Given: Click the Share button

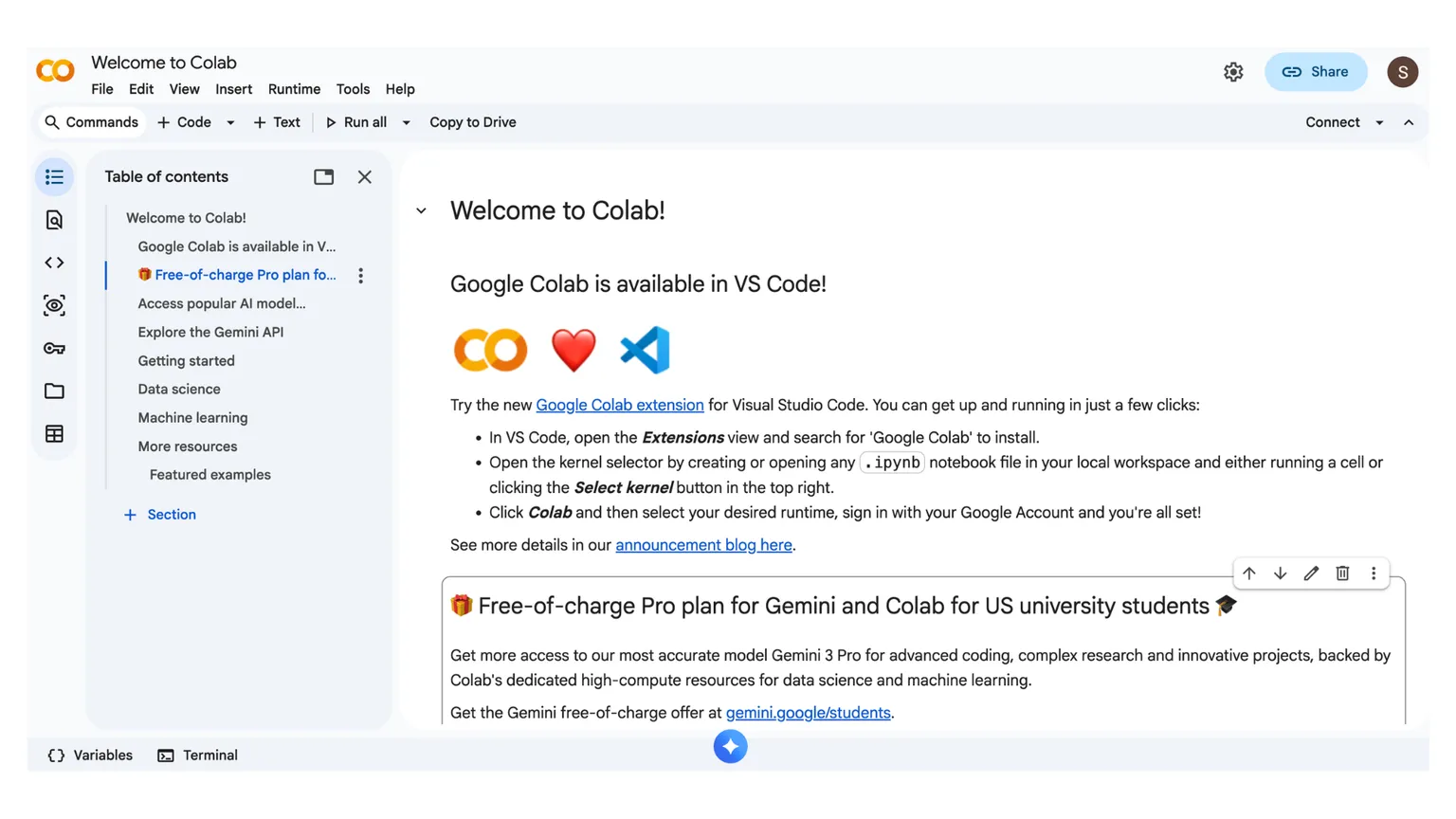Looking at the screenshot, I should point(1316,72).
